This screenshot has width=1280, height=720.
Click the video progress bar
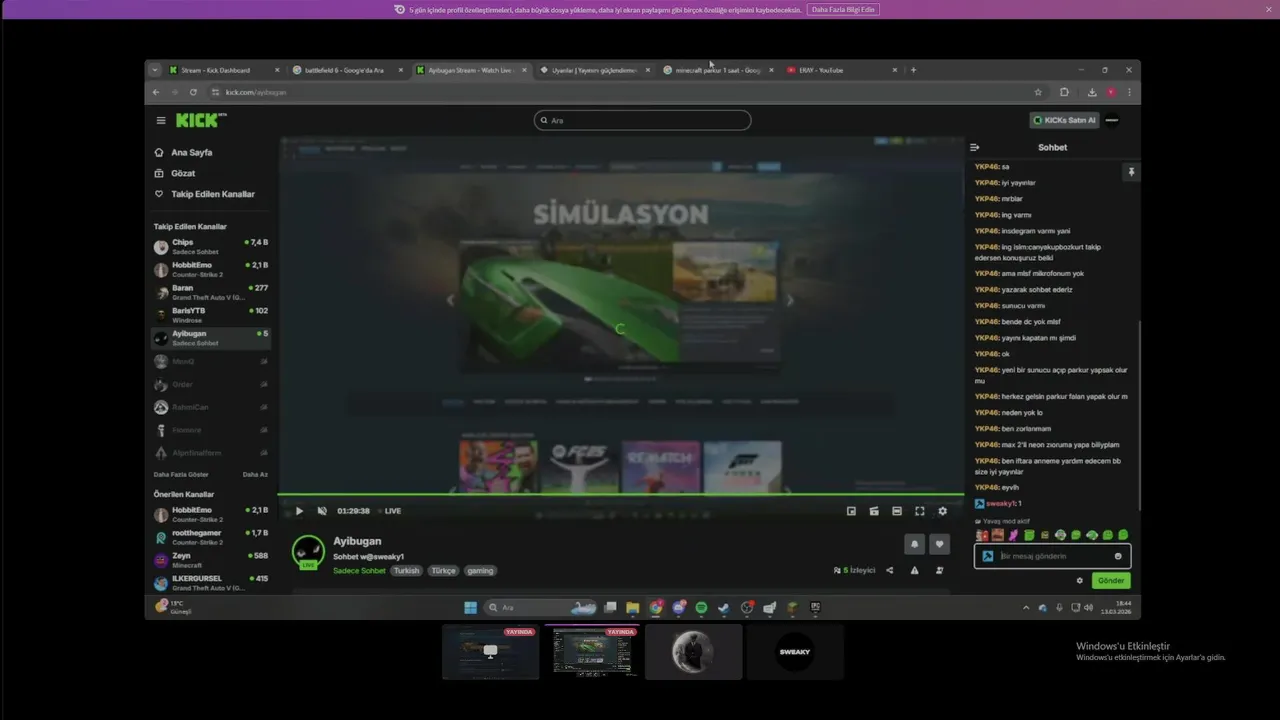620,495
